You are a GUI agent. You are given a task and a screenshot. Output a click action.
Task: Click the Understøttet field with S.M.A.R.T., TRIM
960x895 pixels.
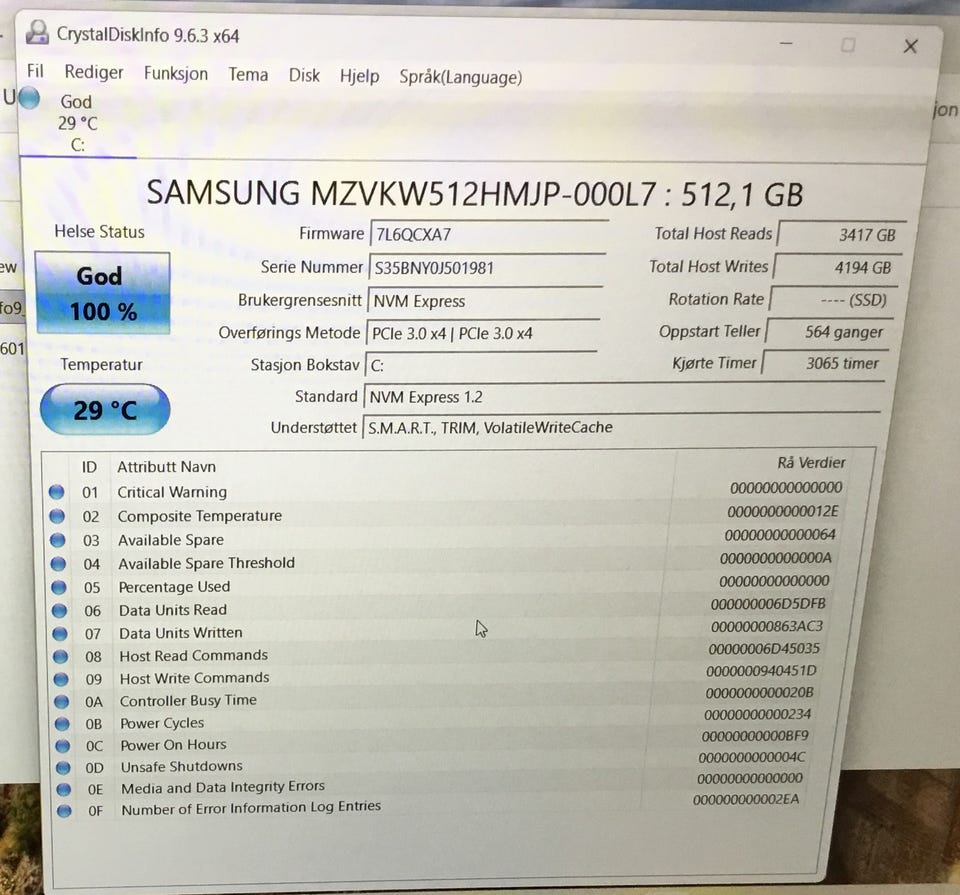coord(621,427)
